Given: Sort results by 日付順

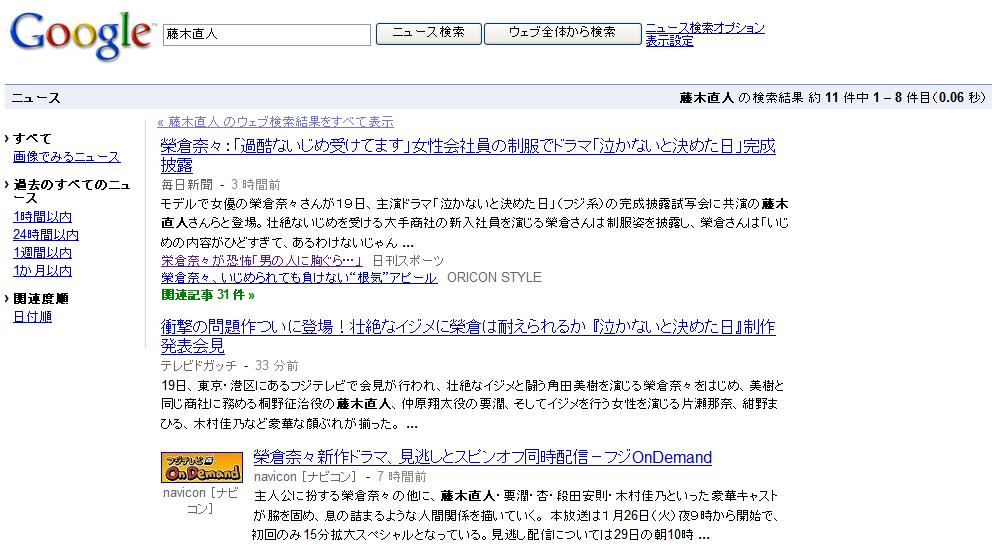Looking at the screenshot, I should tap(32, 316).
